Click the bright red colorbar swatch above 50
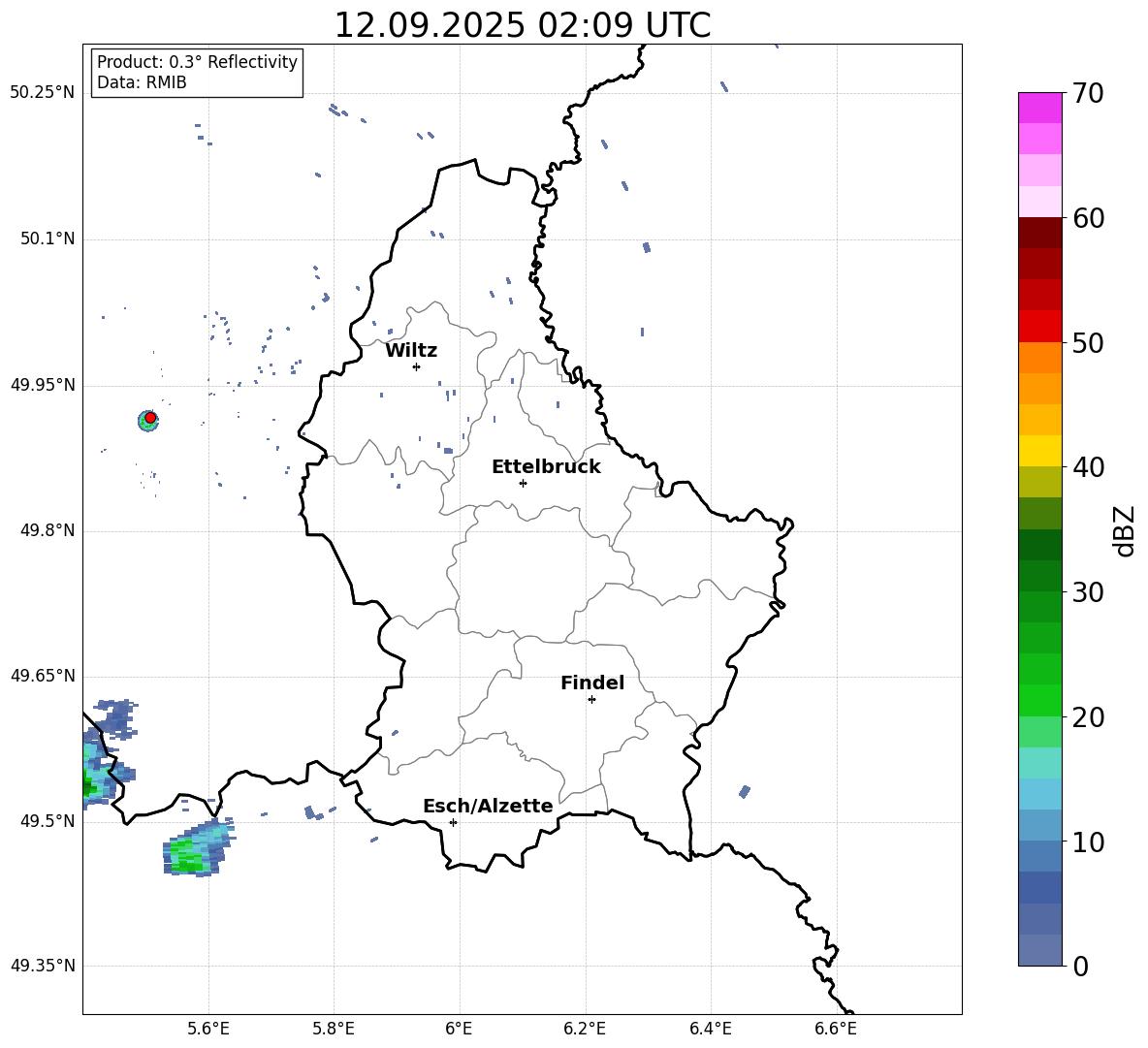 tap(1039, 327)
